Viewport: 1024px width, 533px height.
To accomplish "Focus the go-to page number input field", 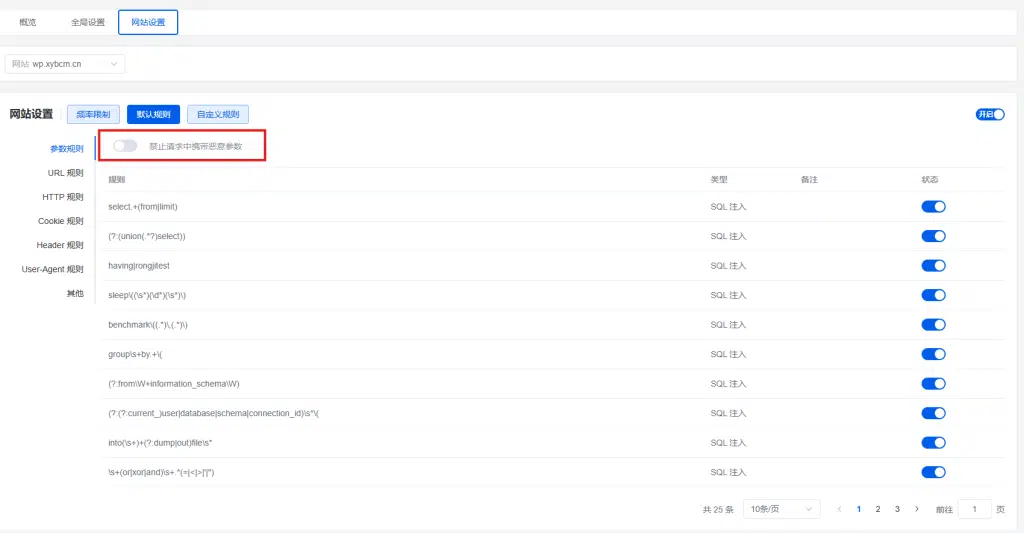I will [x=974, y=509].
